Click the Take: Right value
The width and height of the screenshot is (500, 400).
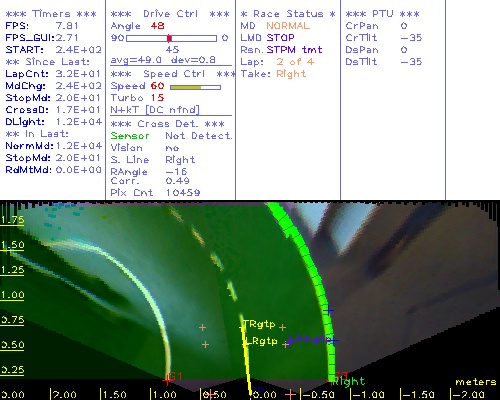tap(291, 74)
